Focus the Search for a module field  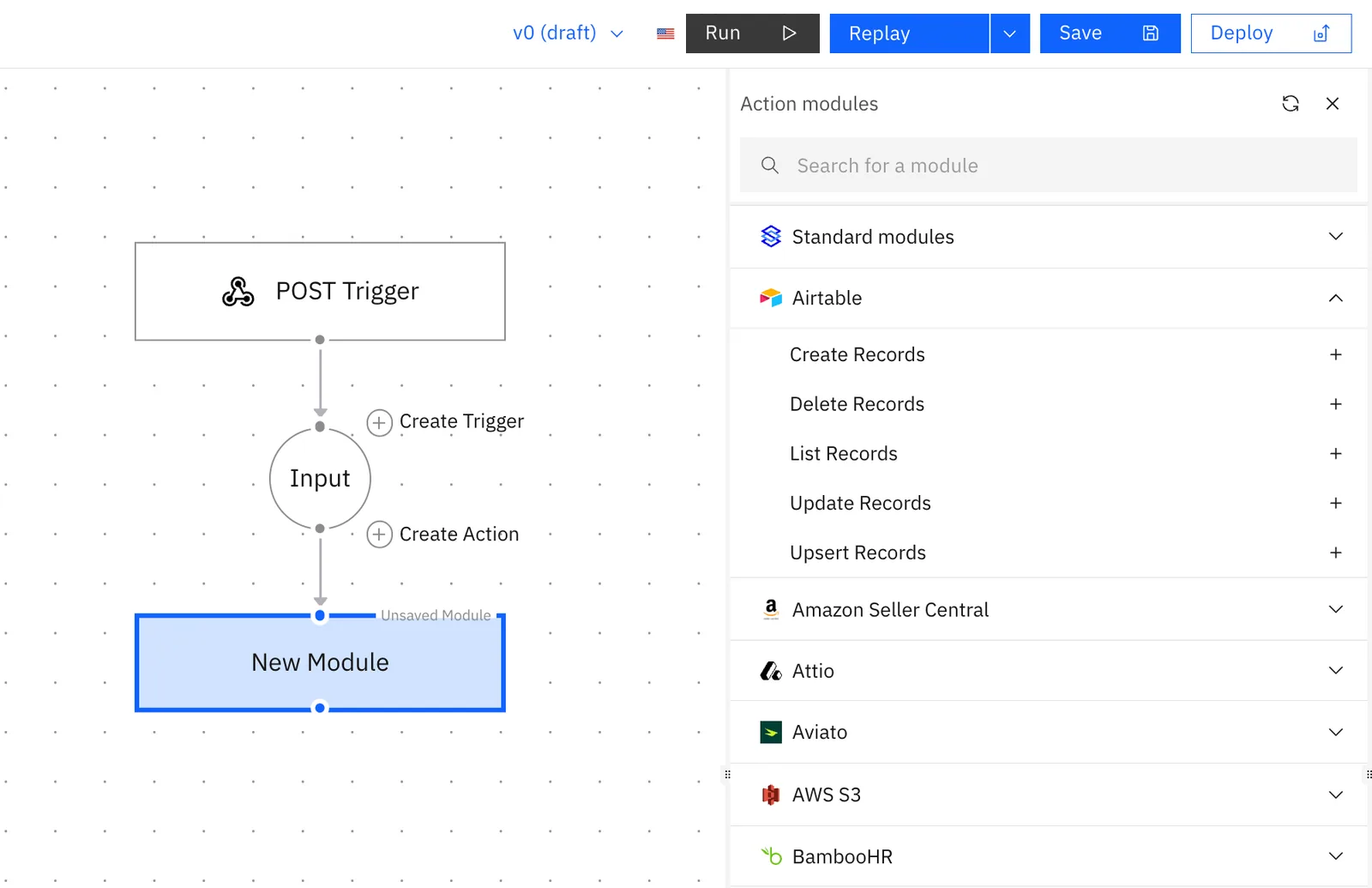(x=1048, y=166)
